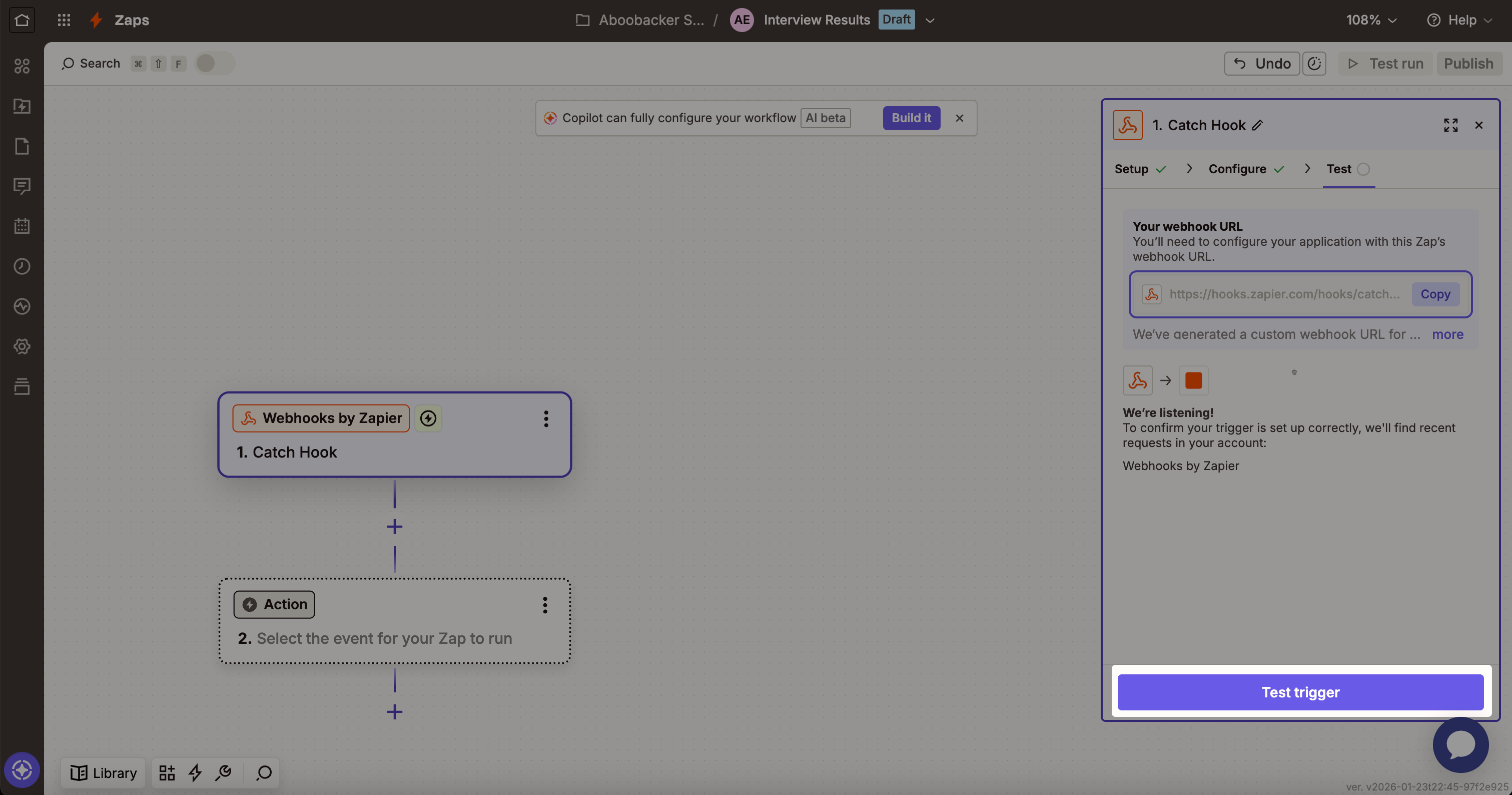Click the version history icon beside Undo
Image resolution: width=1512 pixels, height=795 pixels.
pos(1314,64)
